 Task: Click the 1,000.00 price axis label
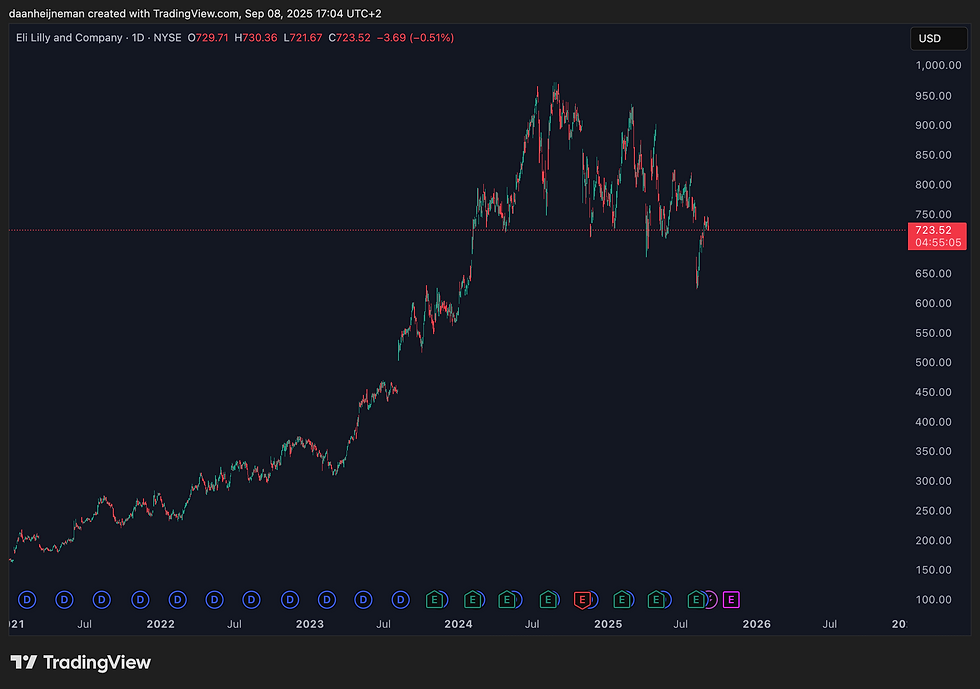[x=938, y=65]
